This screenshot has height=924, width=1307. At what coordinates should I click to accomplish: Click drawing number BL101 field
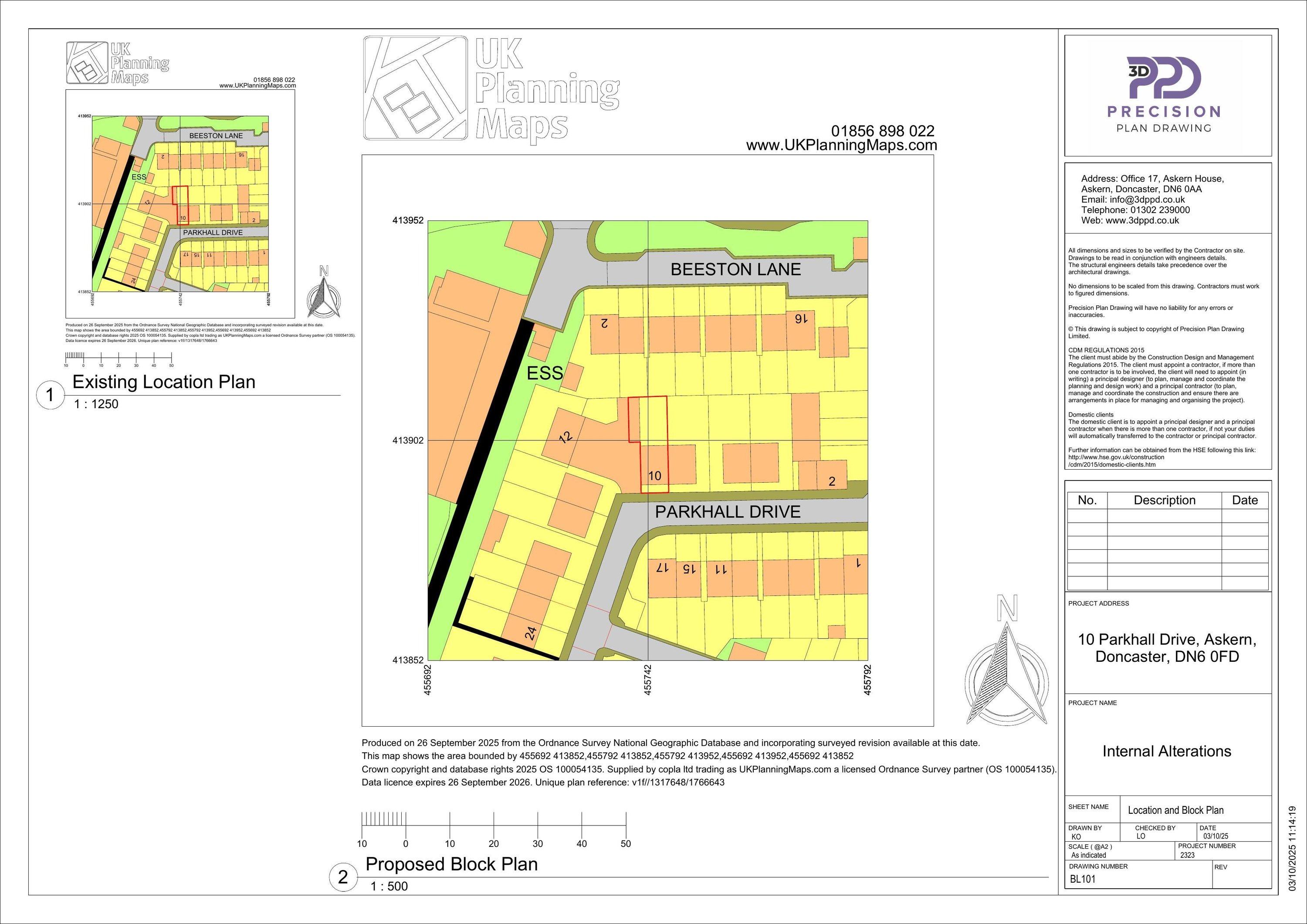point(1082,878)
